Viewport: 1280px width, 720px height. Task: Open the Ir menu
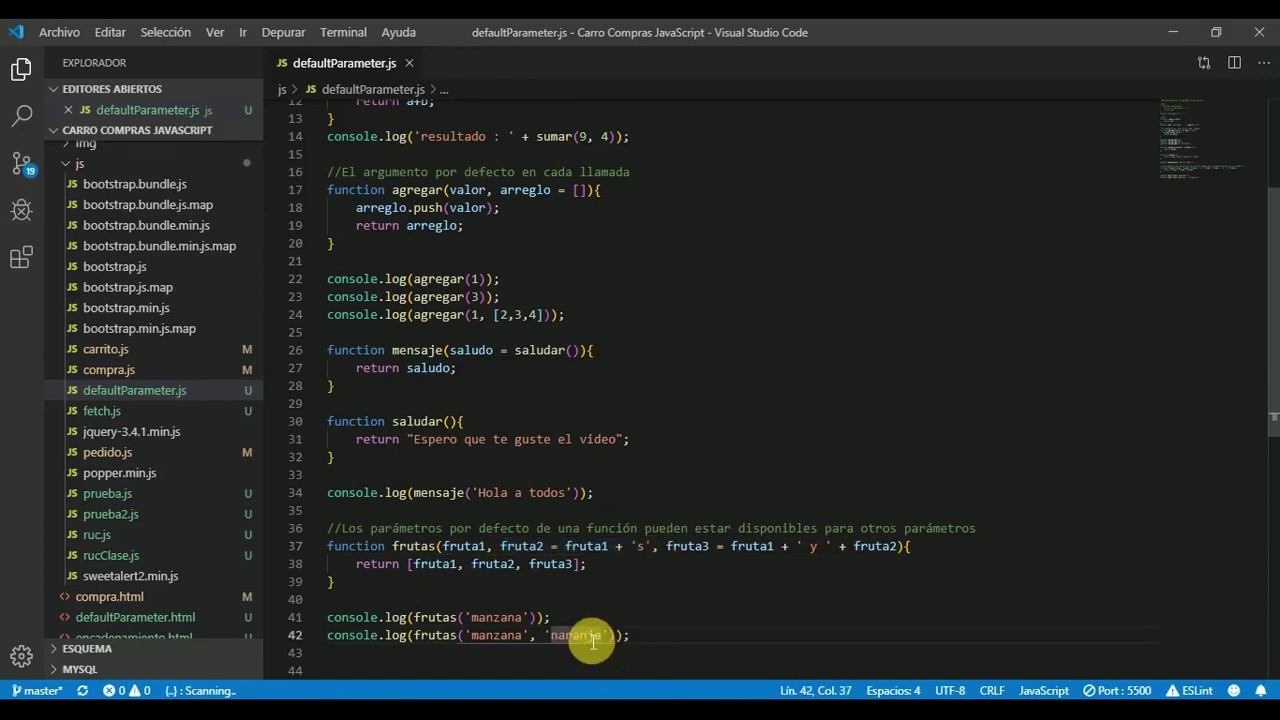tap(242, 32)
